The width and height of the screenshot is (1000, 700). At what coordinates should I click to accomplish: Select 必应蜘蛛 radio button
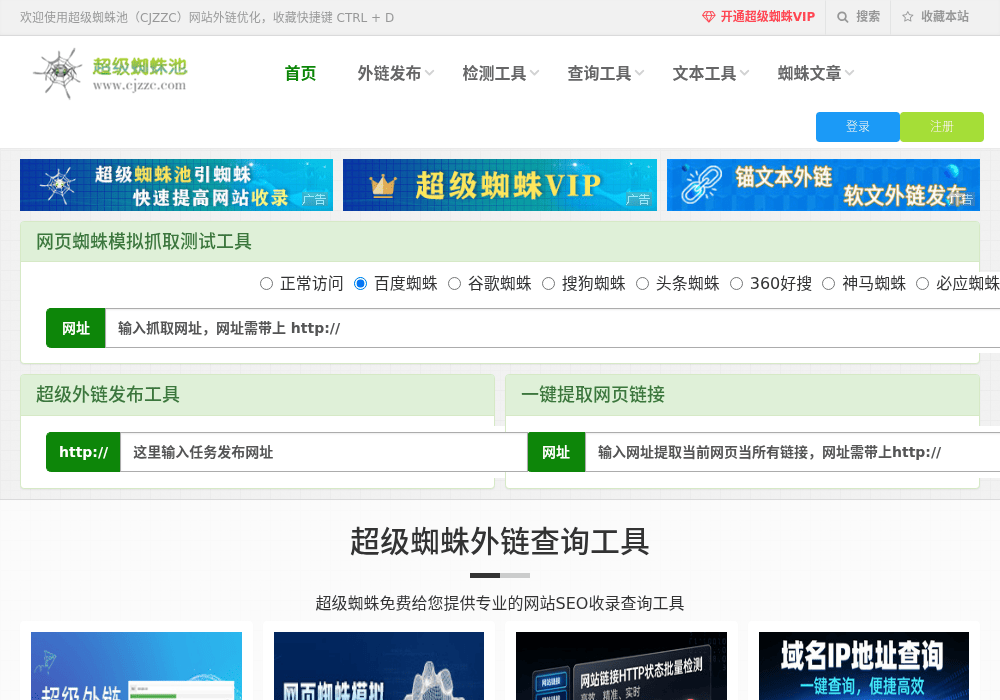pos(922,284)
